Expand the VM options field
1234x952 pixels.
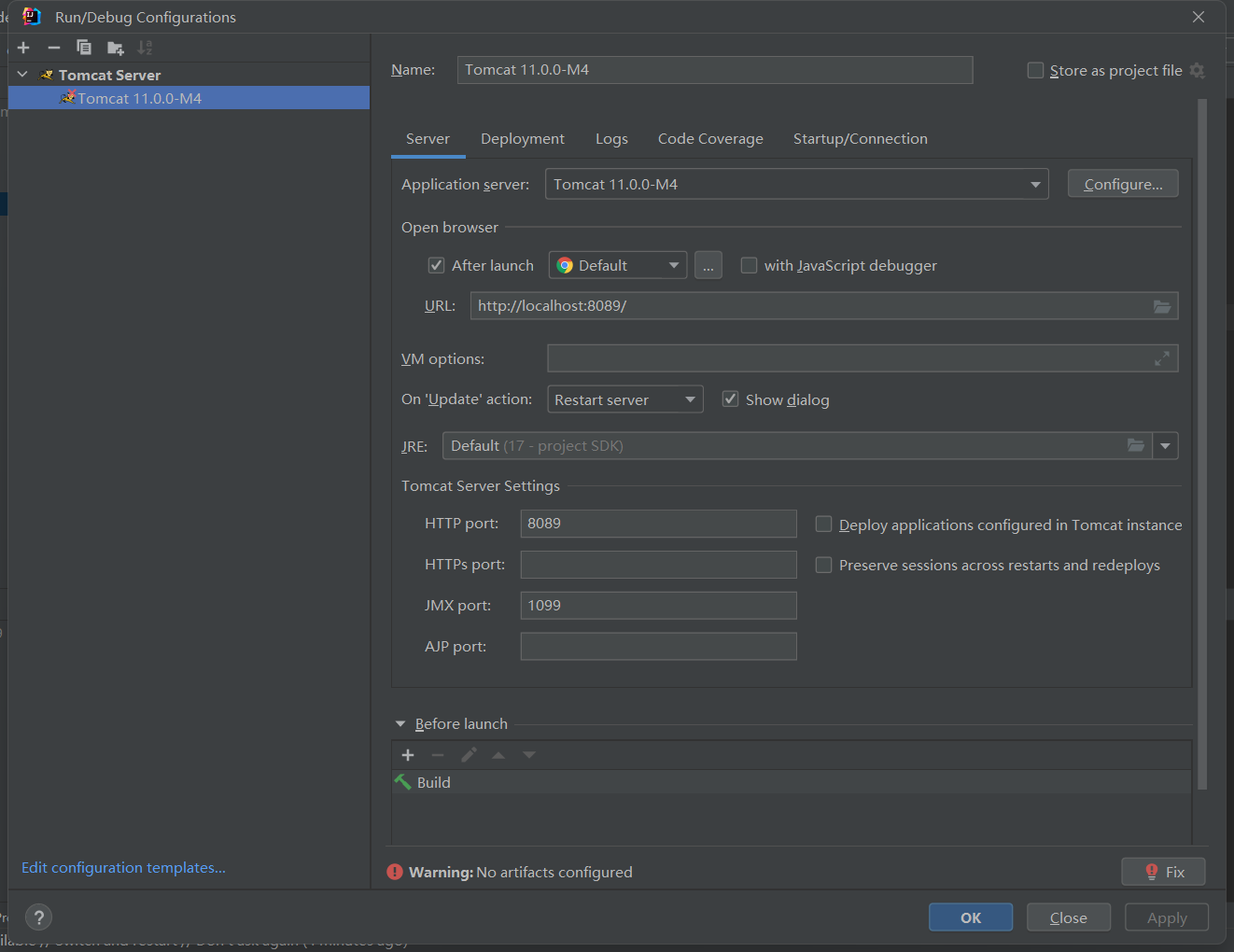tap(1162, 358)
